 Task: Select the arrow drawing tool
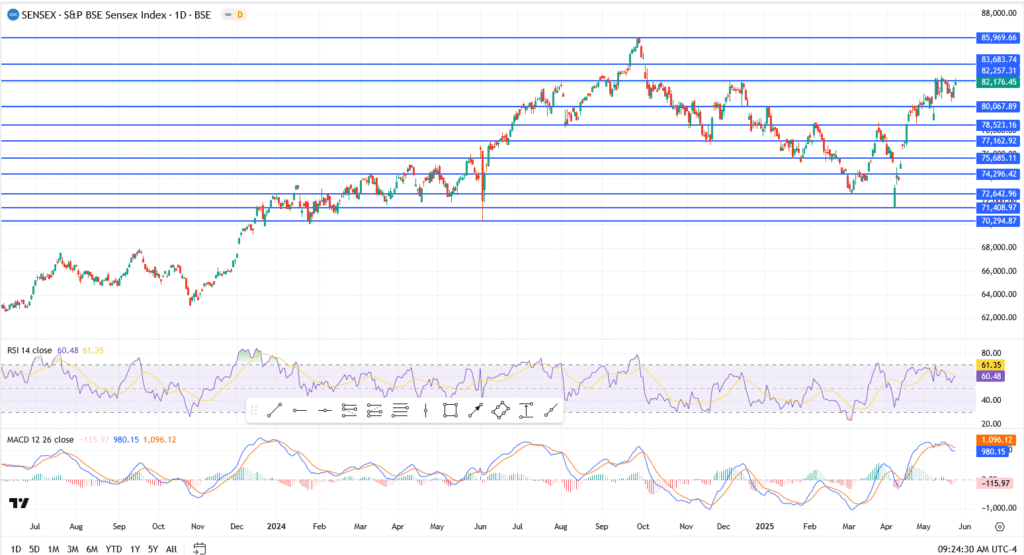point(475,411)
